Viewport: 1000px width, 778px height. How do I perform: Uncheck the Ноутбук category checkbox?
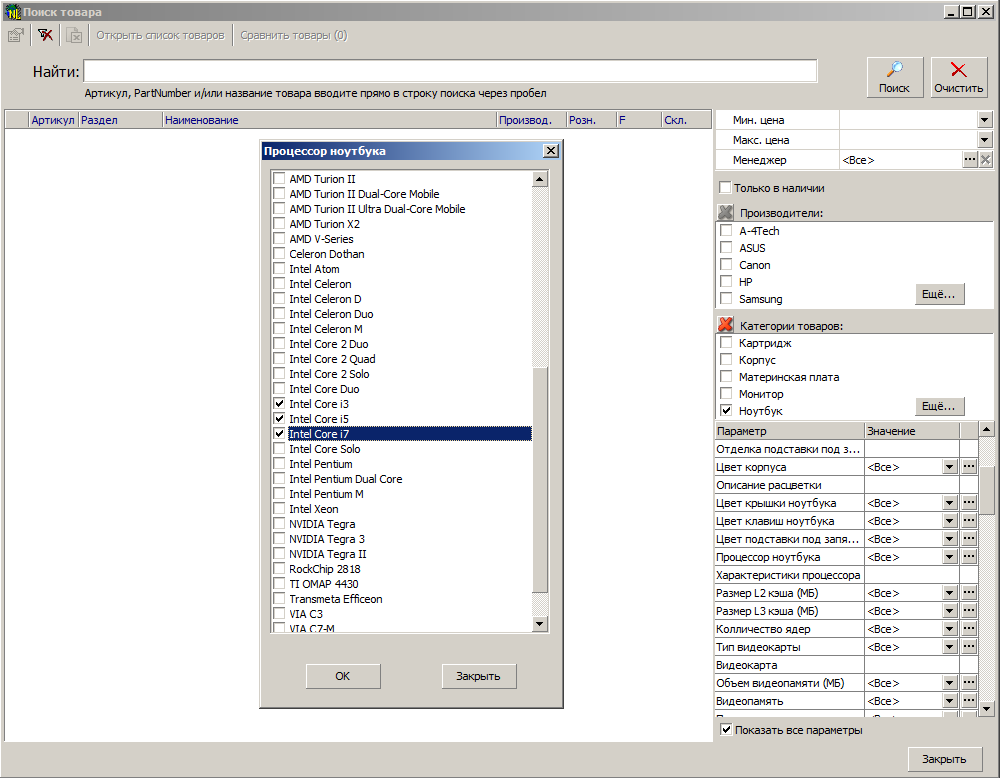click(726, 411)
